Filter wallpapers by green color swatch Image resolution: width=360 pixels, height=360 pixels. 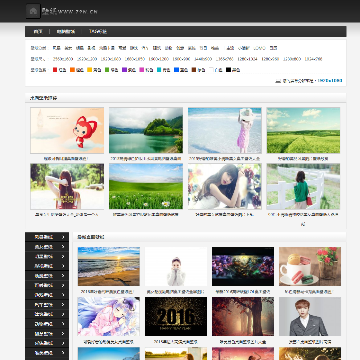coord(107,70)
